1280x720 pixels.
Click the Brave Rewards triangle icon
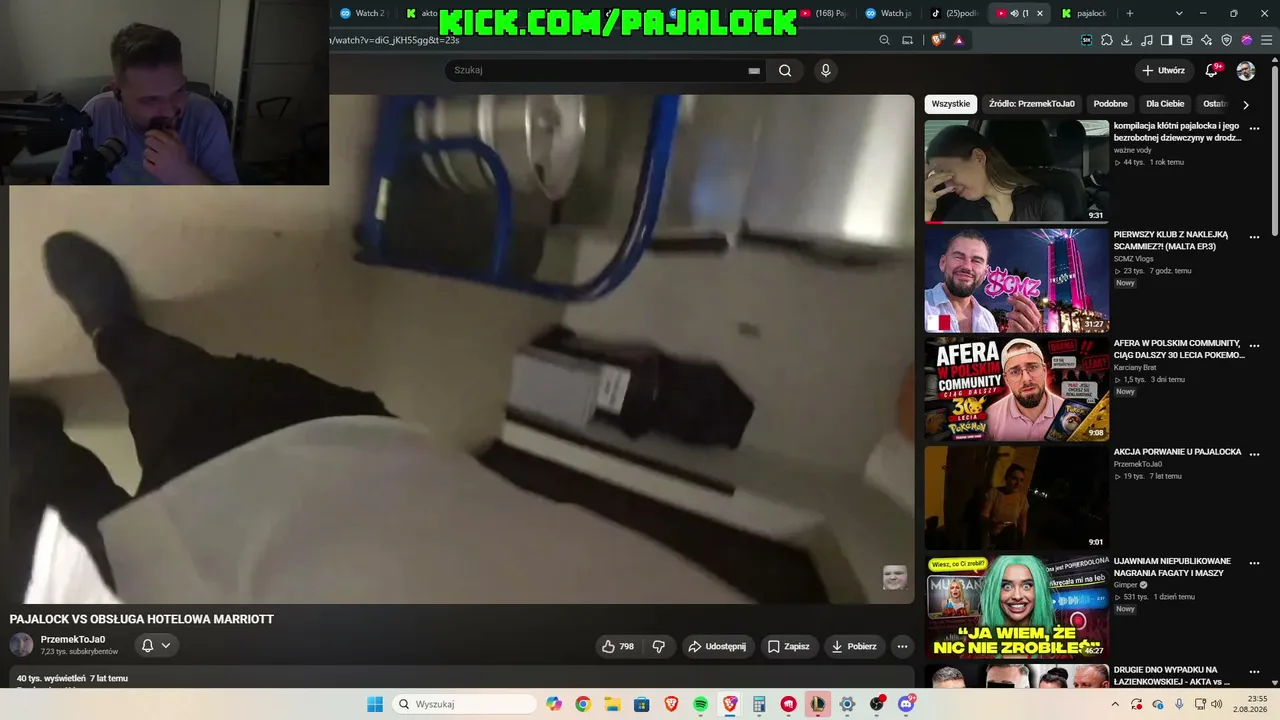click(x=959, y=40)
